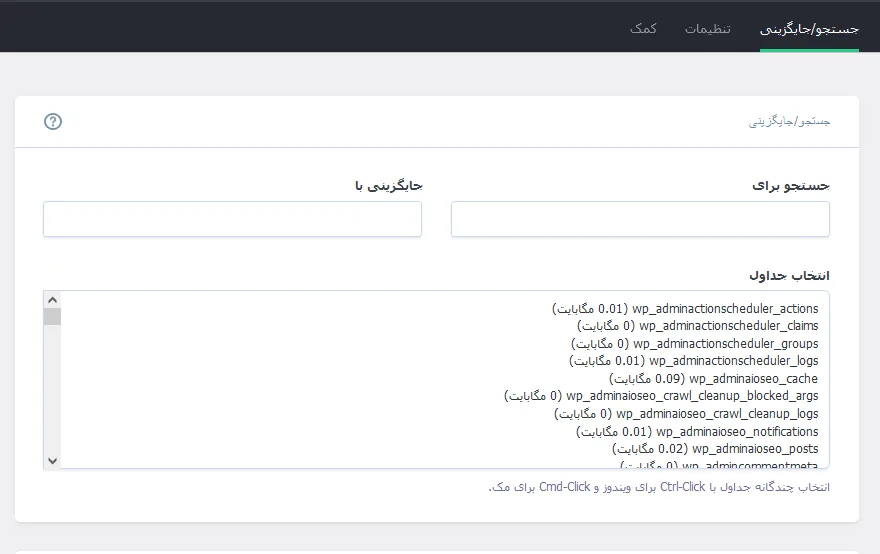Click the table list scroll up arrow
Screen dimensions: 880x554
click(x=52, y=300)
